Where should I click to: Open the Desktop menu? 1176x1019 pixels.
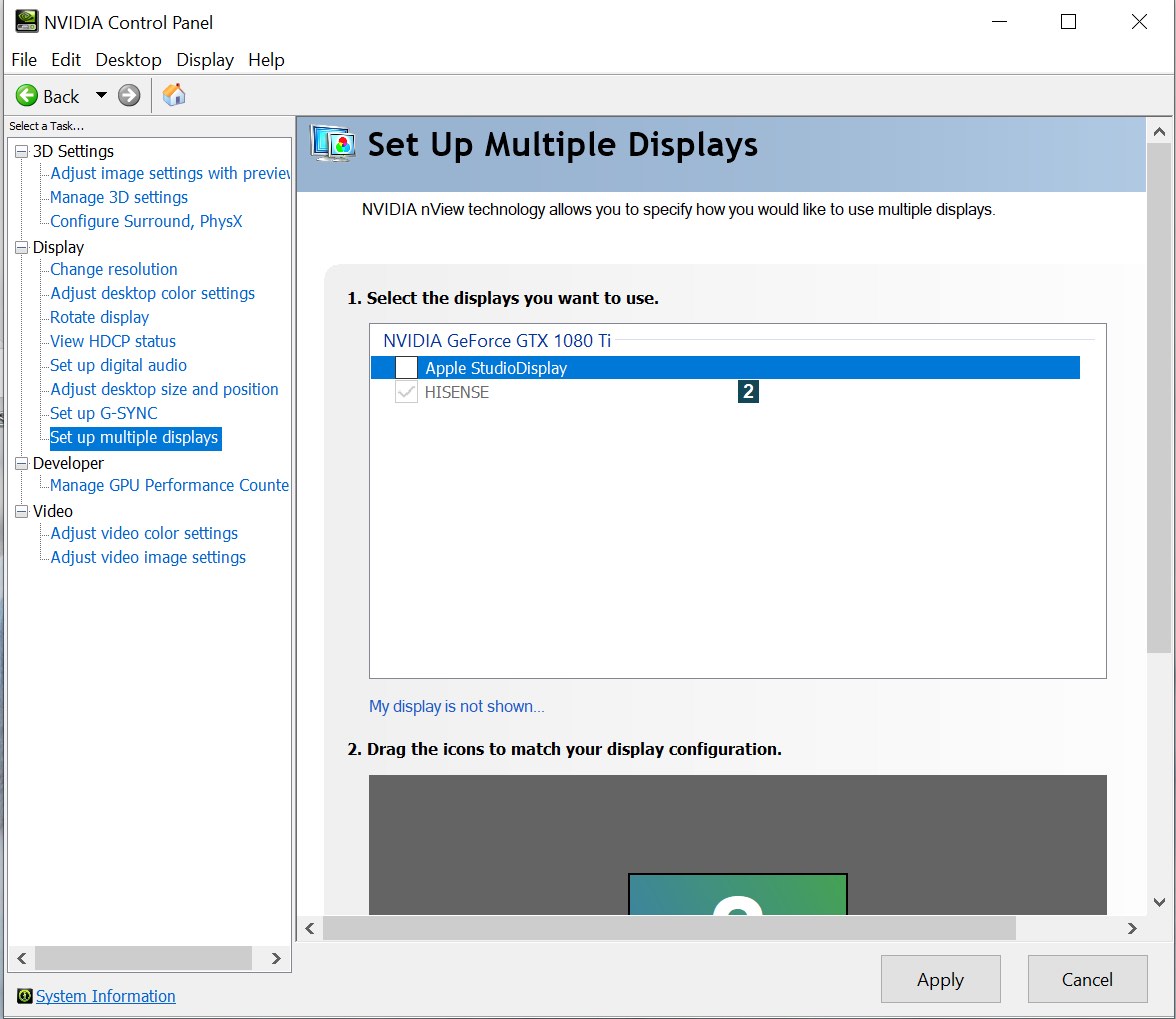coord(128,60)
